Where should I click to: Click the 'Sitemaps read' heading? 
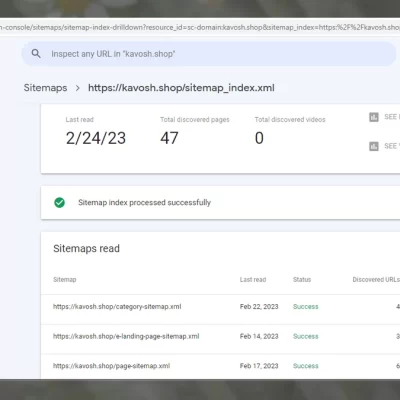click(86, 248)
